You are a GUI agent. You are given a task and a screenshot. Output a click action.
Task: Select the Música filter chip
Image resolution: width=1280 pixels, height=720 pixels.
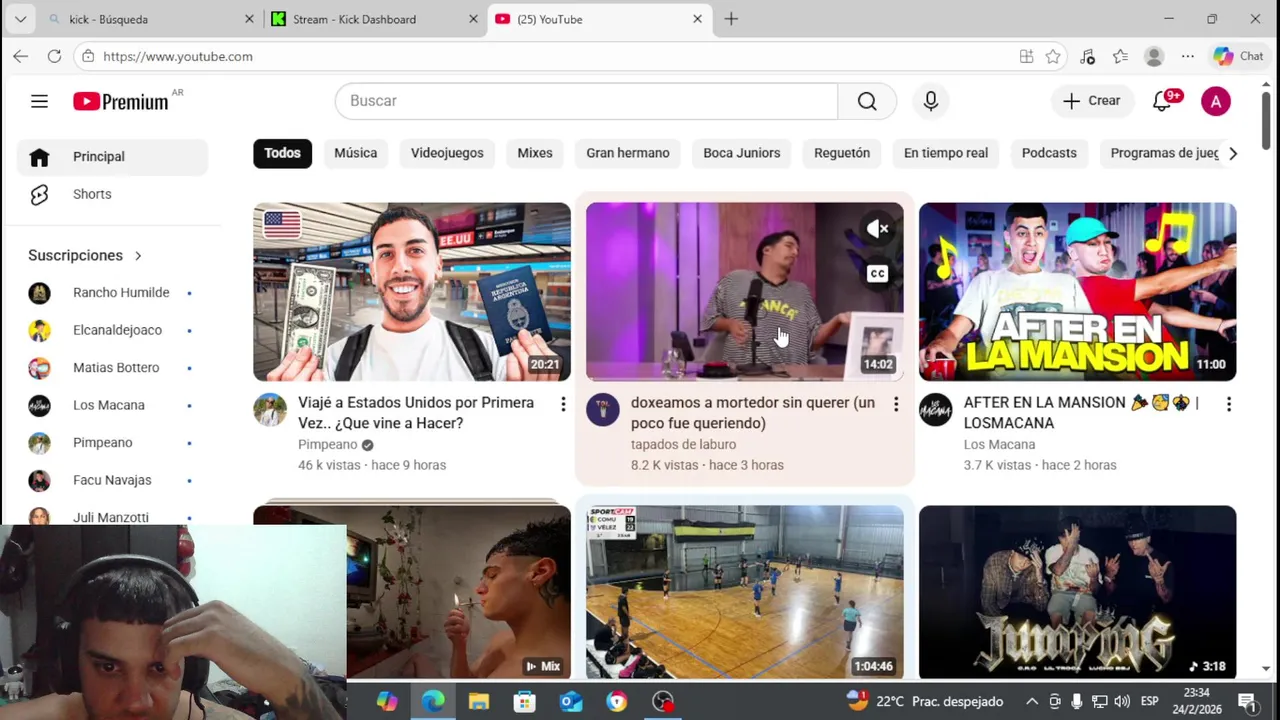[356, 153]
